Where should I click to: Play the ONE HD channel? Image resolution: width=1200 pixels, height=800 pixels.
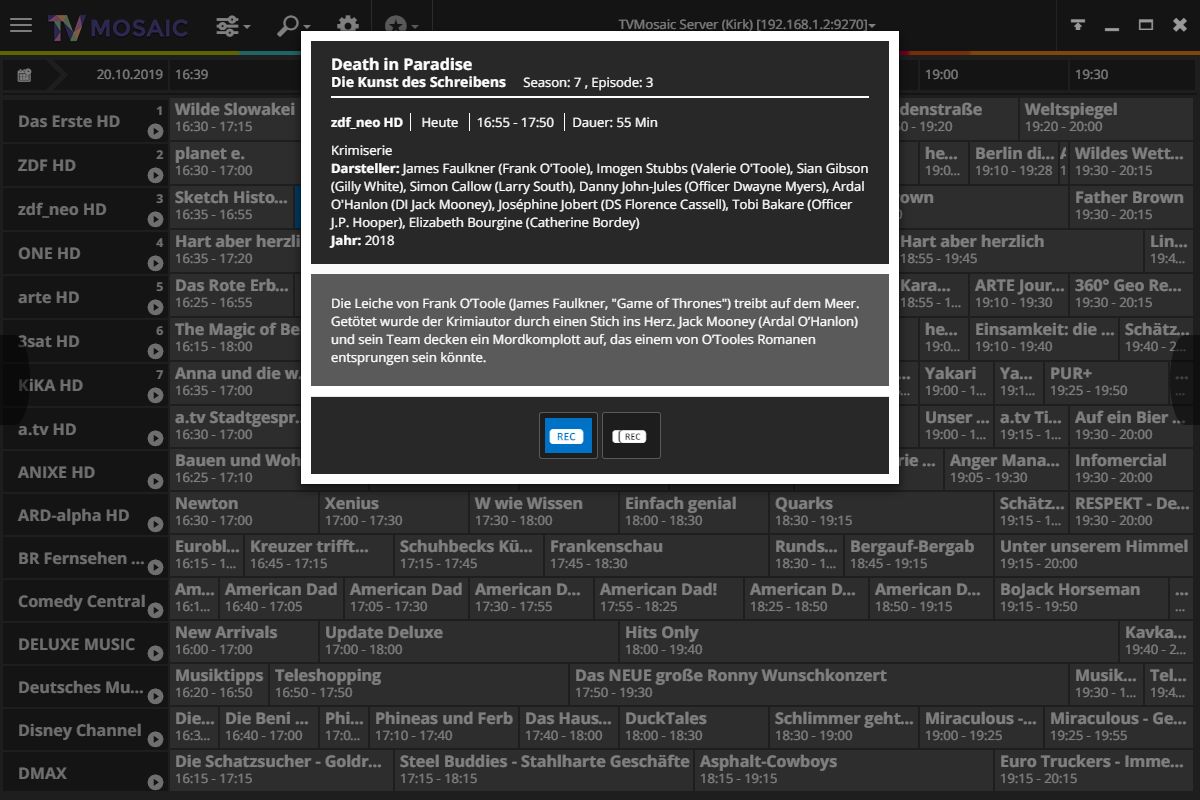(155, 263)
